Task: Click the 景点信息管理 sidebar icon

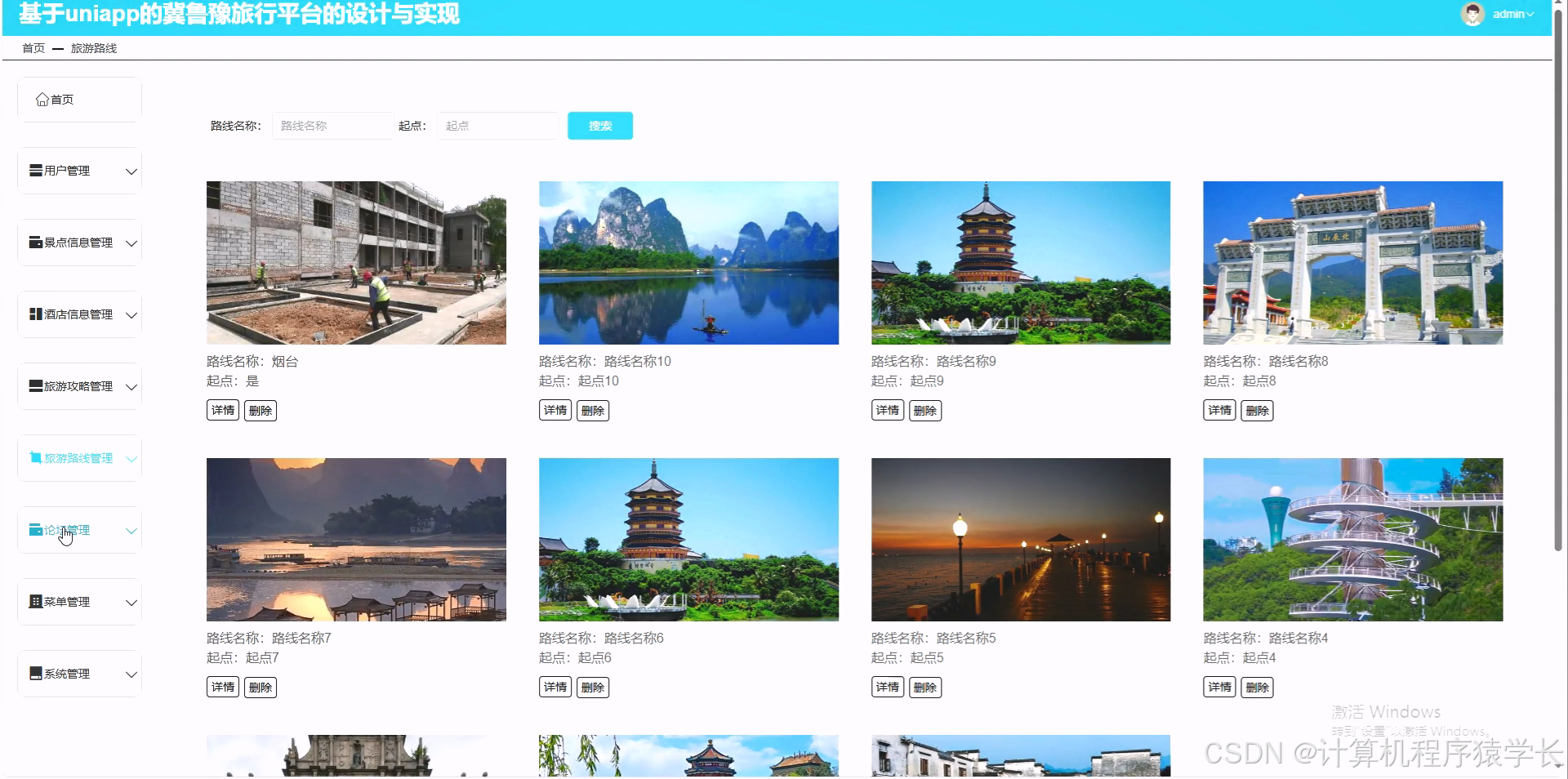Action: click(36, 243)
